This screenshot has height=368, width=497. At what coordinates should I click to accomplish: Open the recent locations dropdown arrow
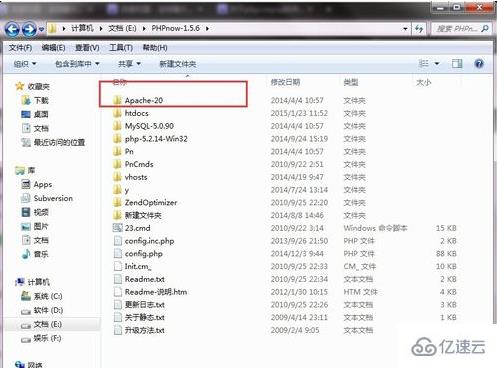click(x=41, y=30)
